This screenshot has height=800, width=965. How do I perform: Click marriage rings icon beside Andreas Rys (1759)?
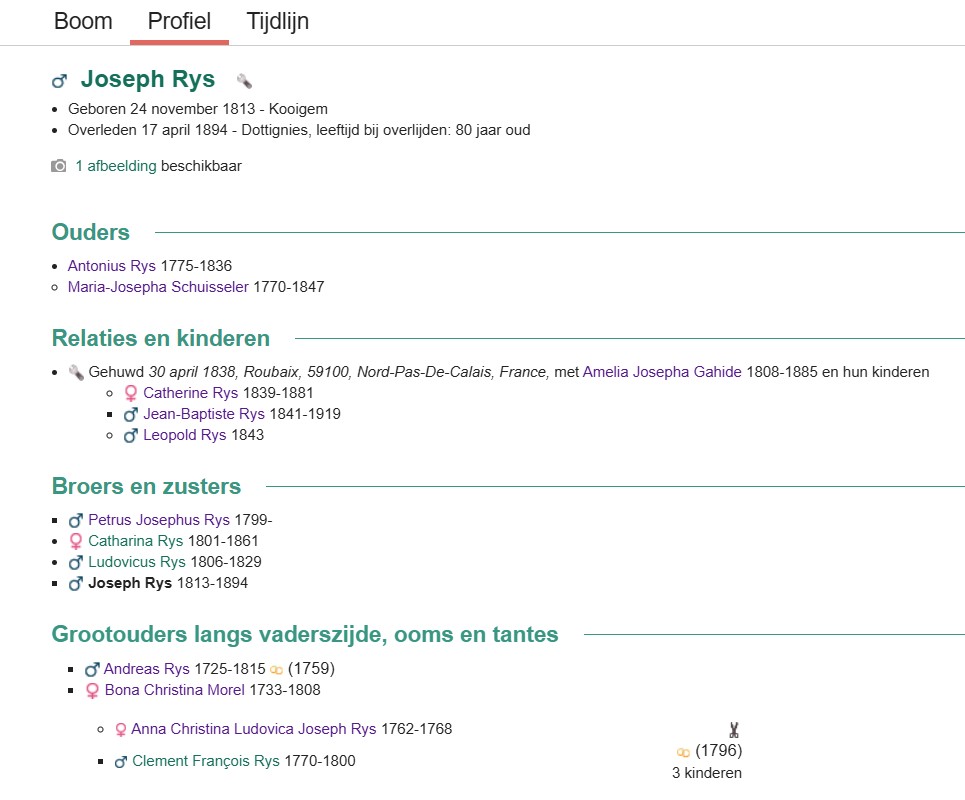point(276,669)
